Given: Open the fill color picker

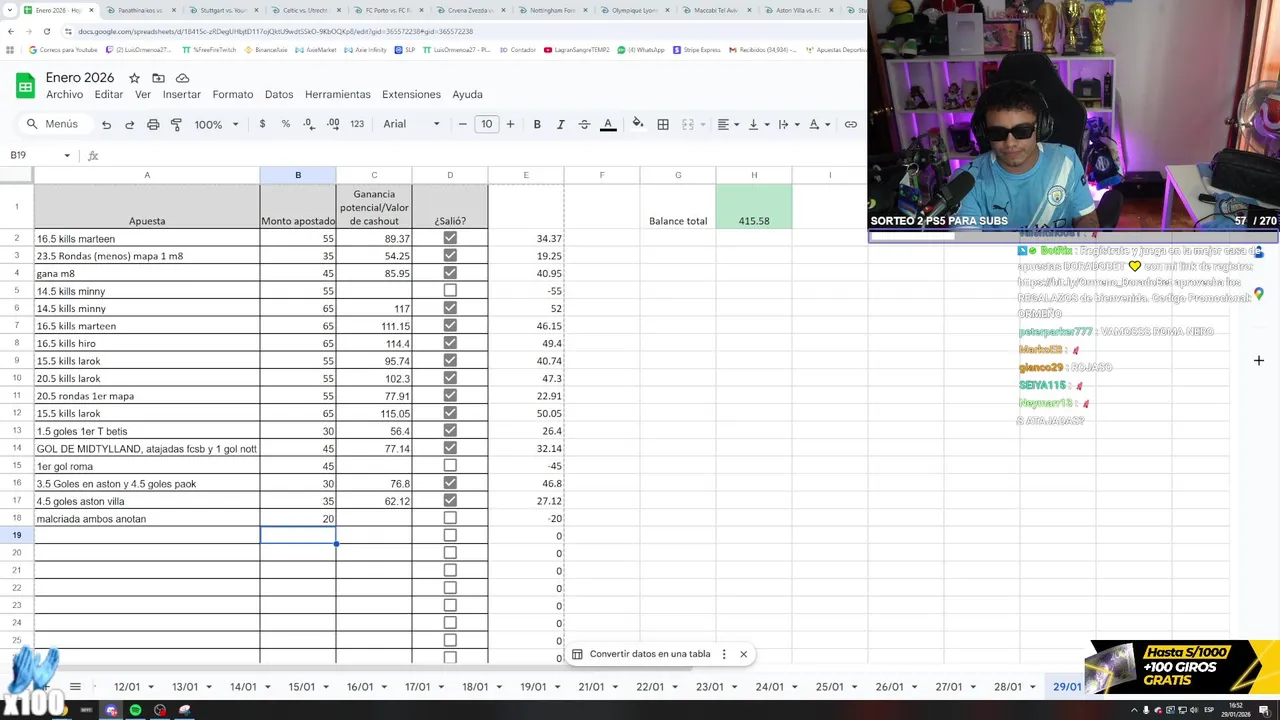Looking at the screenshot, I should coord(638,124).
